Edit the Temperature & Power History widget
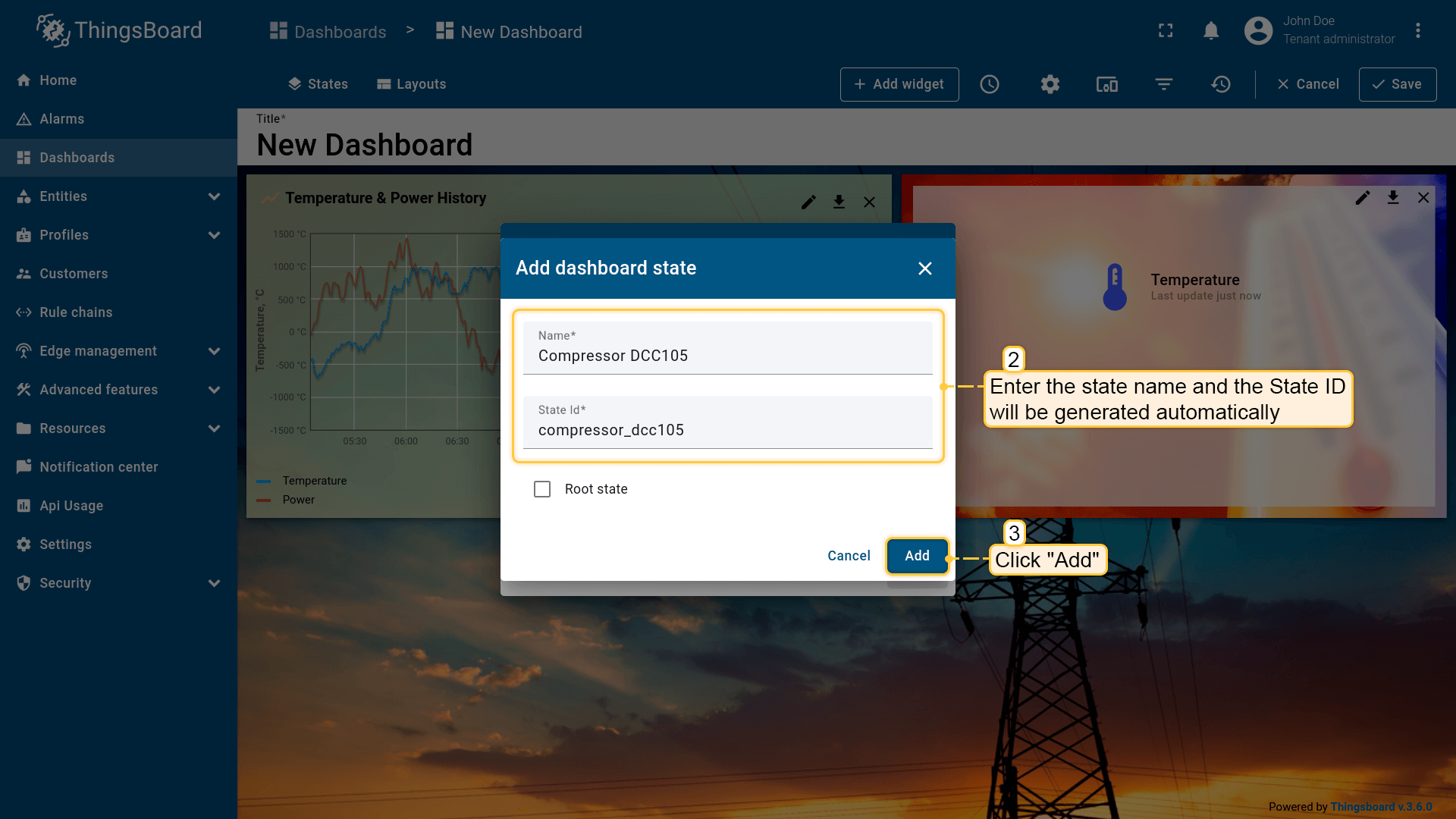 (x=808, y=202)
